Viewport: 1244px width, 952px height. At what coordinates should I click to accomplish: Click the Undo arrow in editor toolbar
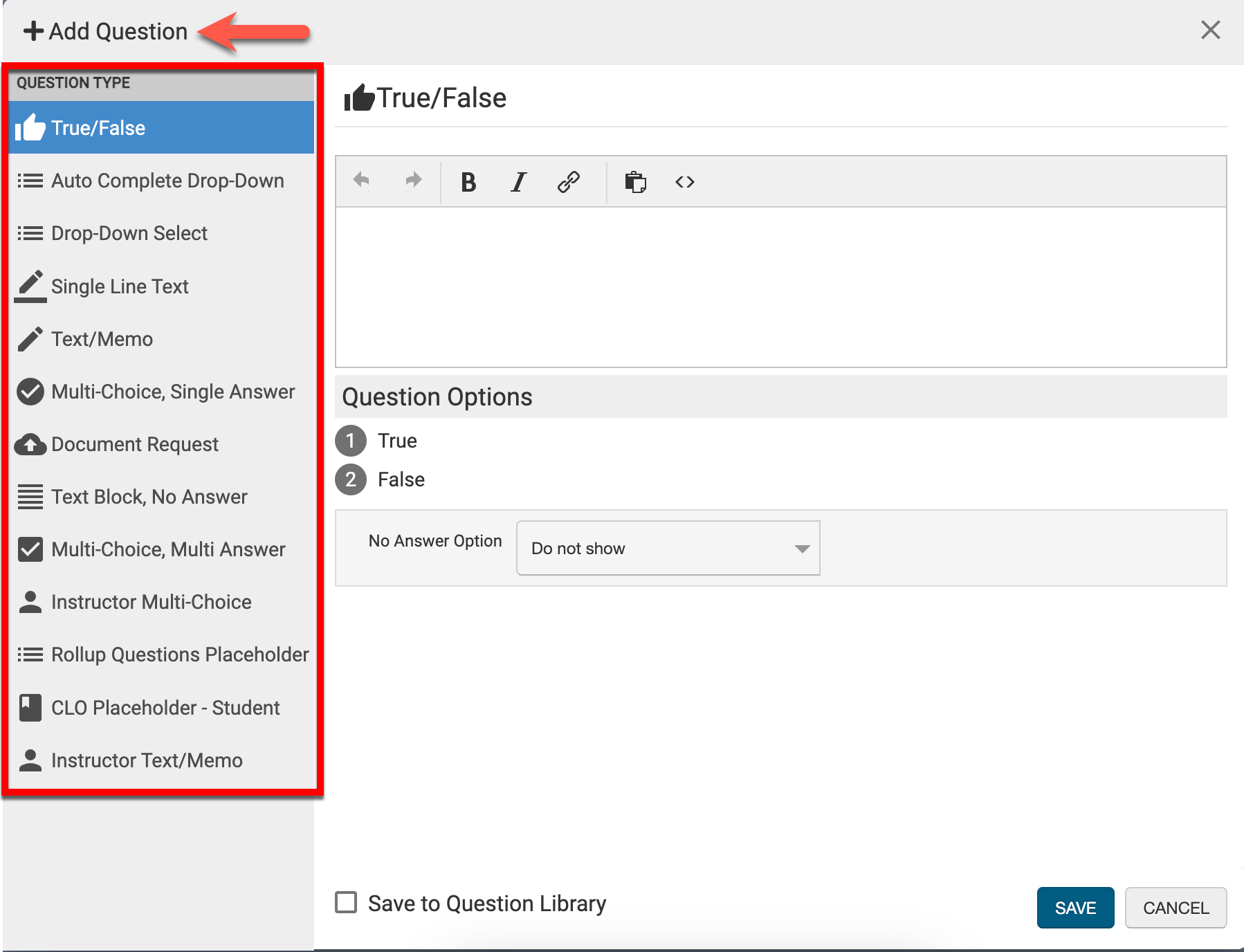361,181
